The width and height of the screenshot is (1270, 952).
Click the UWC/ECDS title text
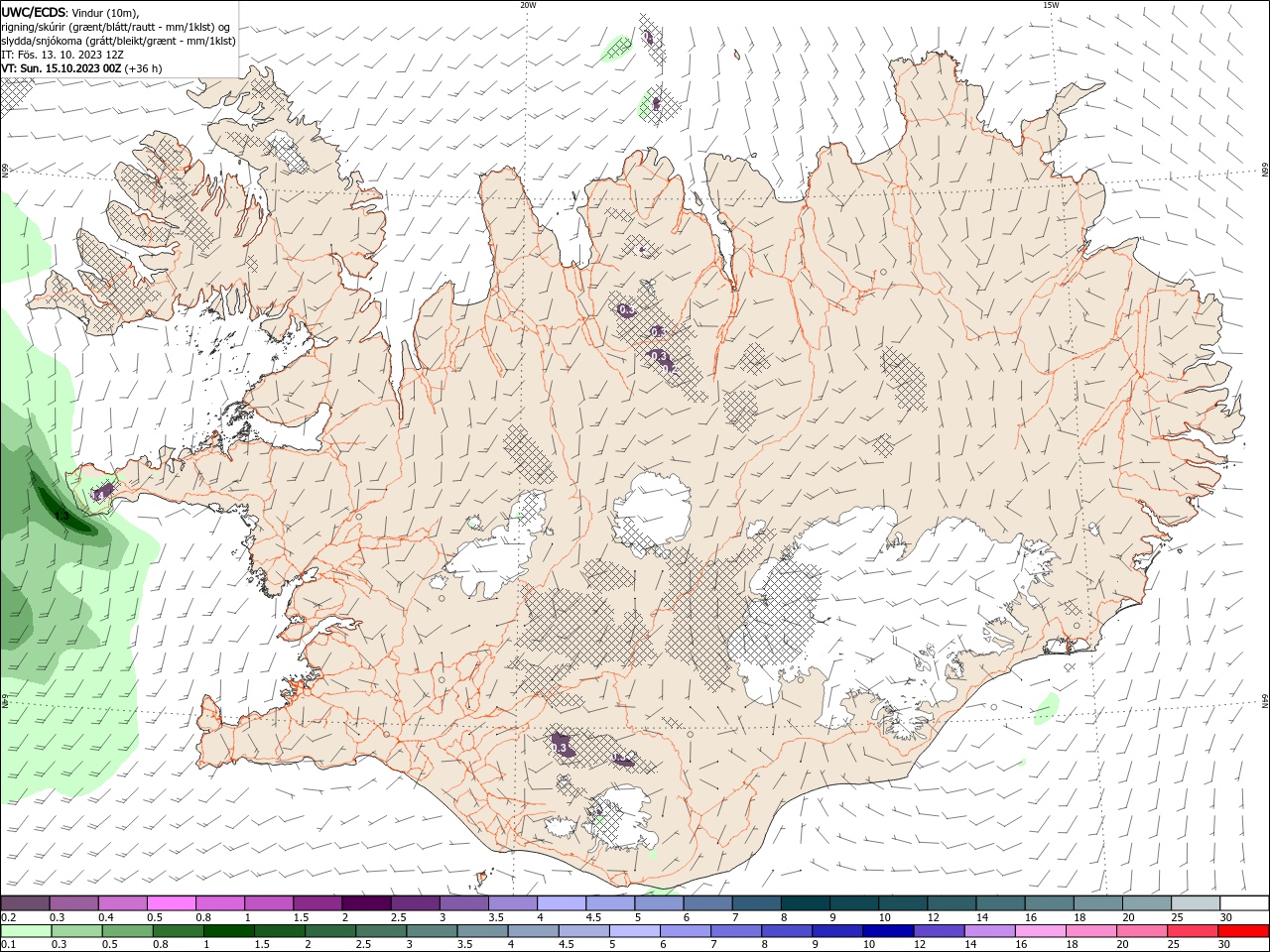tap(34, 12)
